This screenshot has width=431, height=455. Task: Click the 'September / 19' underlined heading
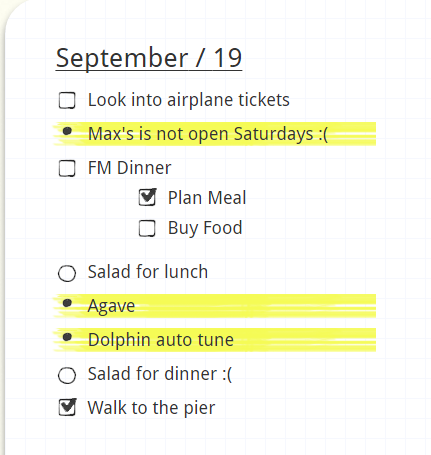click(149, 58)
